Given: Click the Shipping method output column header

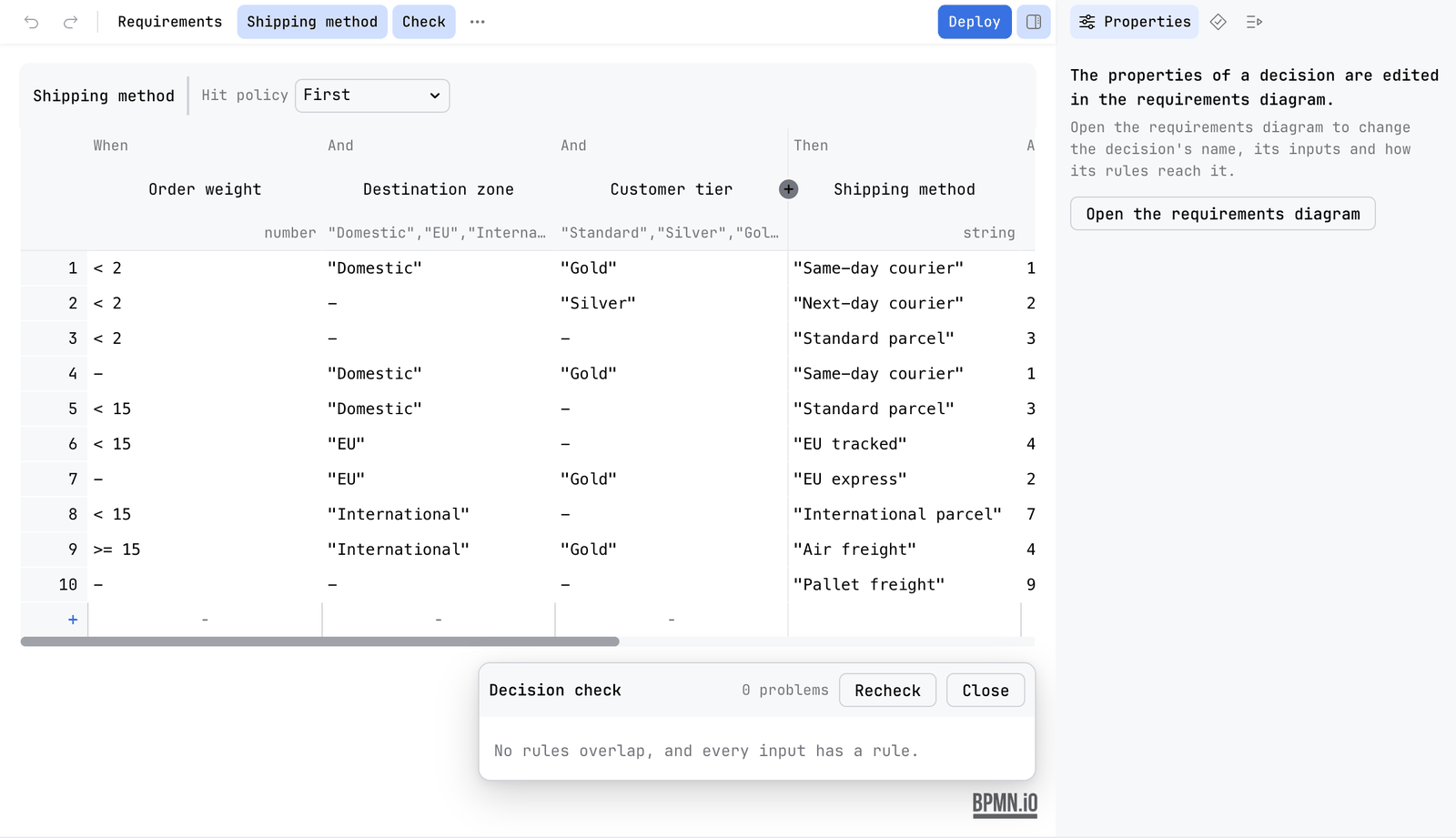Looking at the screenshot, I should (x=905, y=189).
